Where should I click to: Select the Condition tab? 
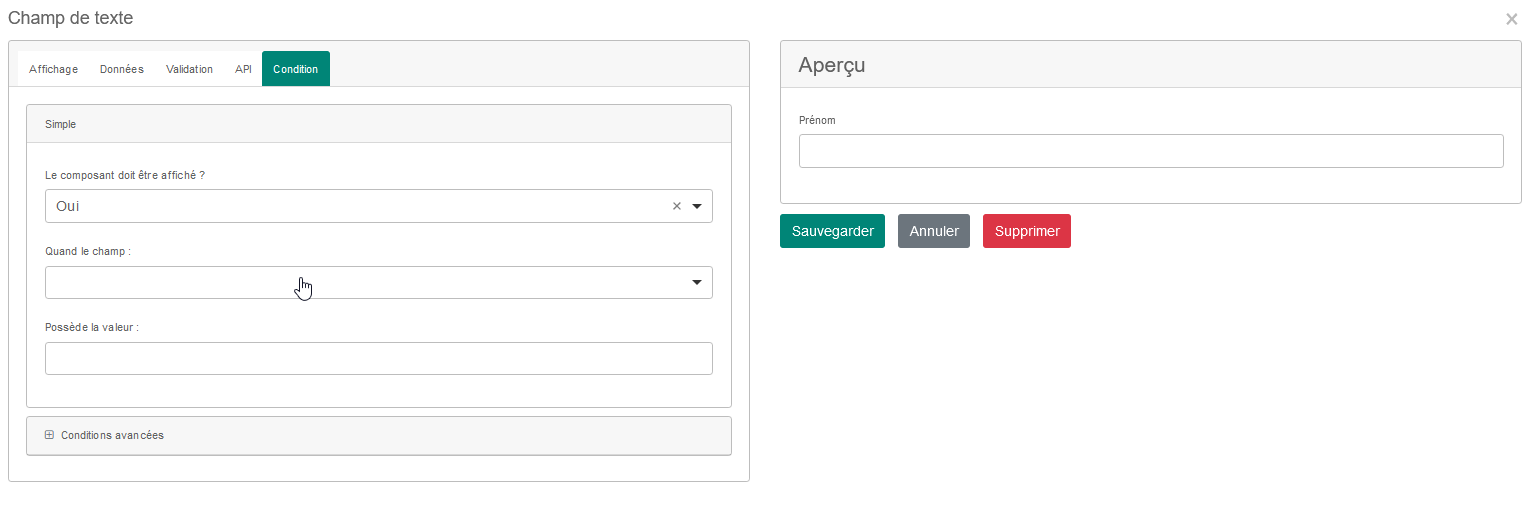(x=296, y=69)
